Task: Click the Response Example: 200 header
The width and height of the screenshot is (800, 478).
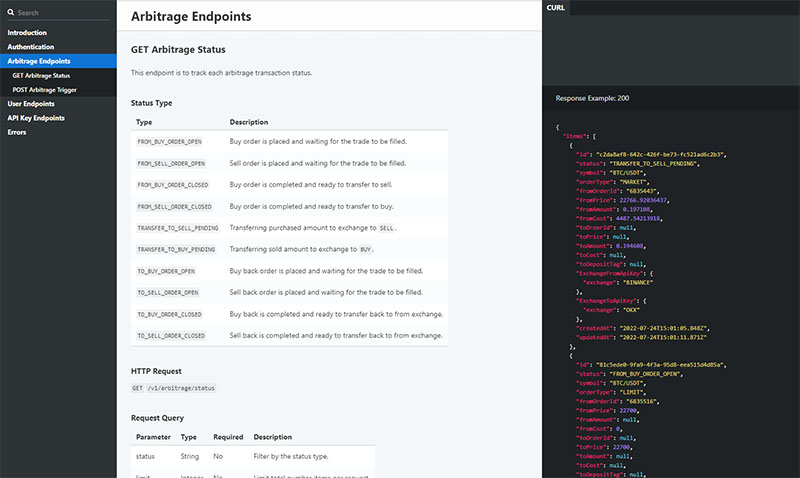Action: tap(593, 98)
